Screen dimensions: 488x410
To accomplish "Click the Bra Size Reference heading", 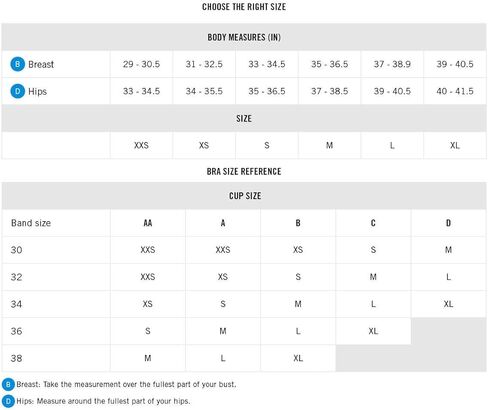I will [244, 171].
